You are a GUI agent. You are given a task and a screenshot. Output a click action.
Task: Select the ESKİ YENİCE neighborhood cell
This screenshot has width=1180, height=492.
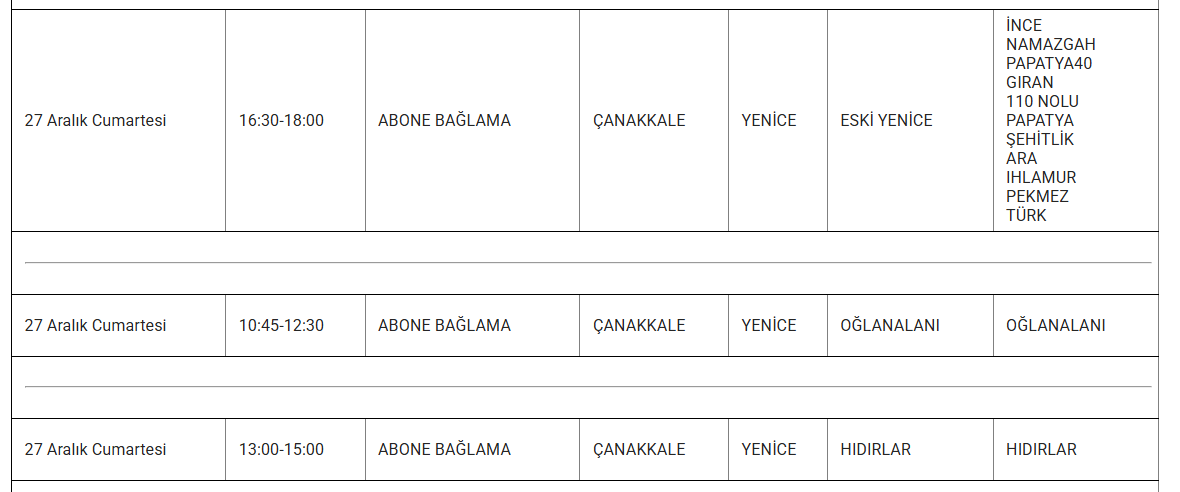click(886, 121)
